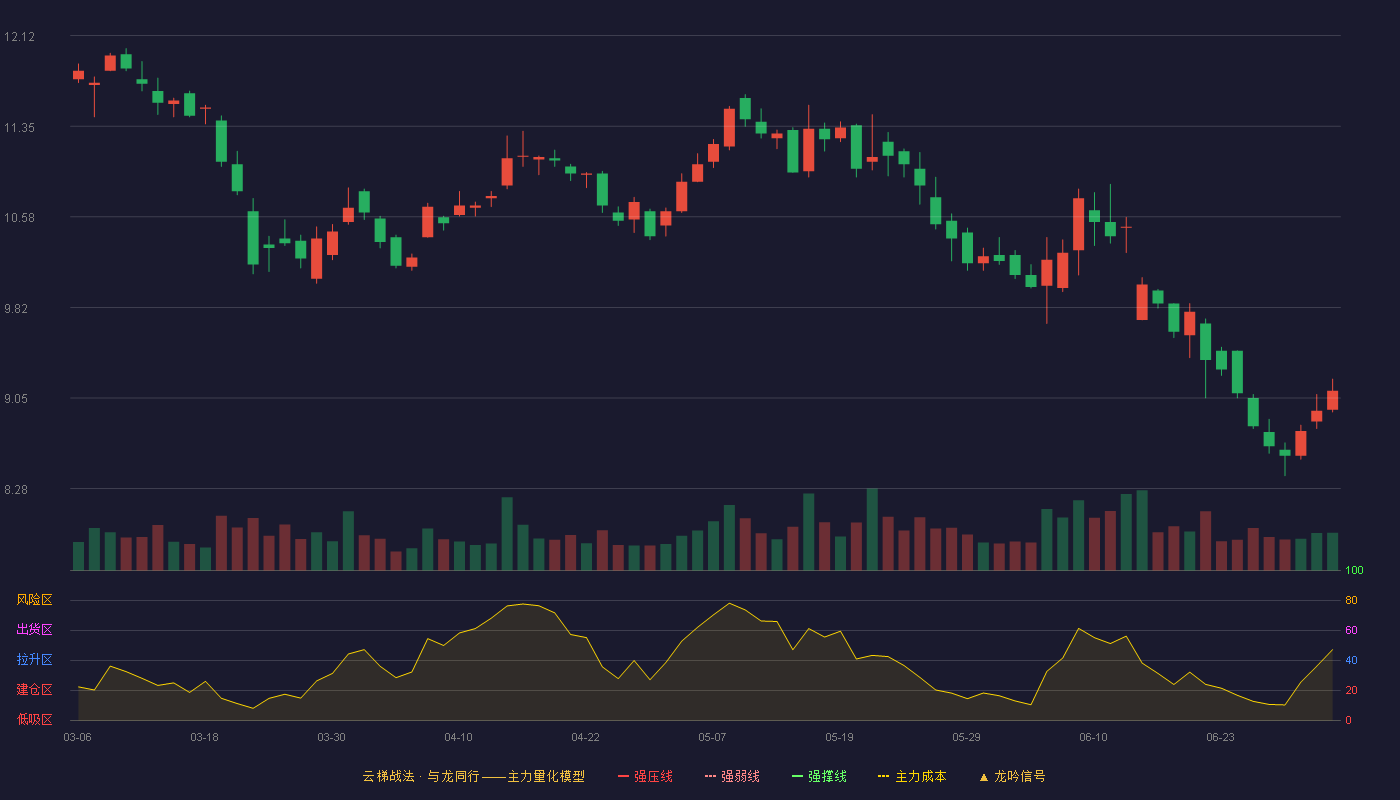This screenshot has height=800, width=1400.
Task: Click the 拉升区 zone label
Action: (34, 660)
